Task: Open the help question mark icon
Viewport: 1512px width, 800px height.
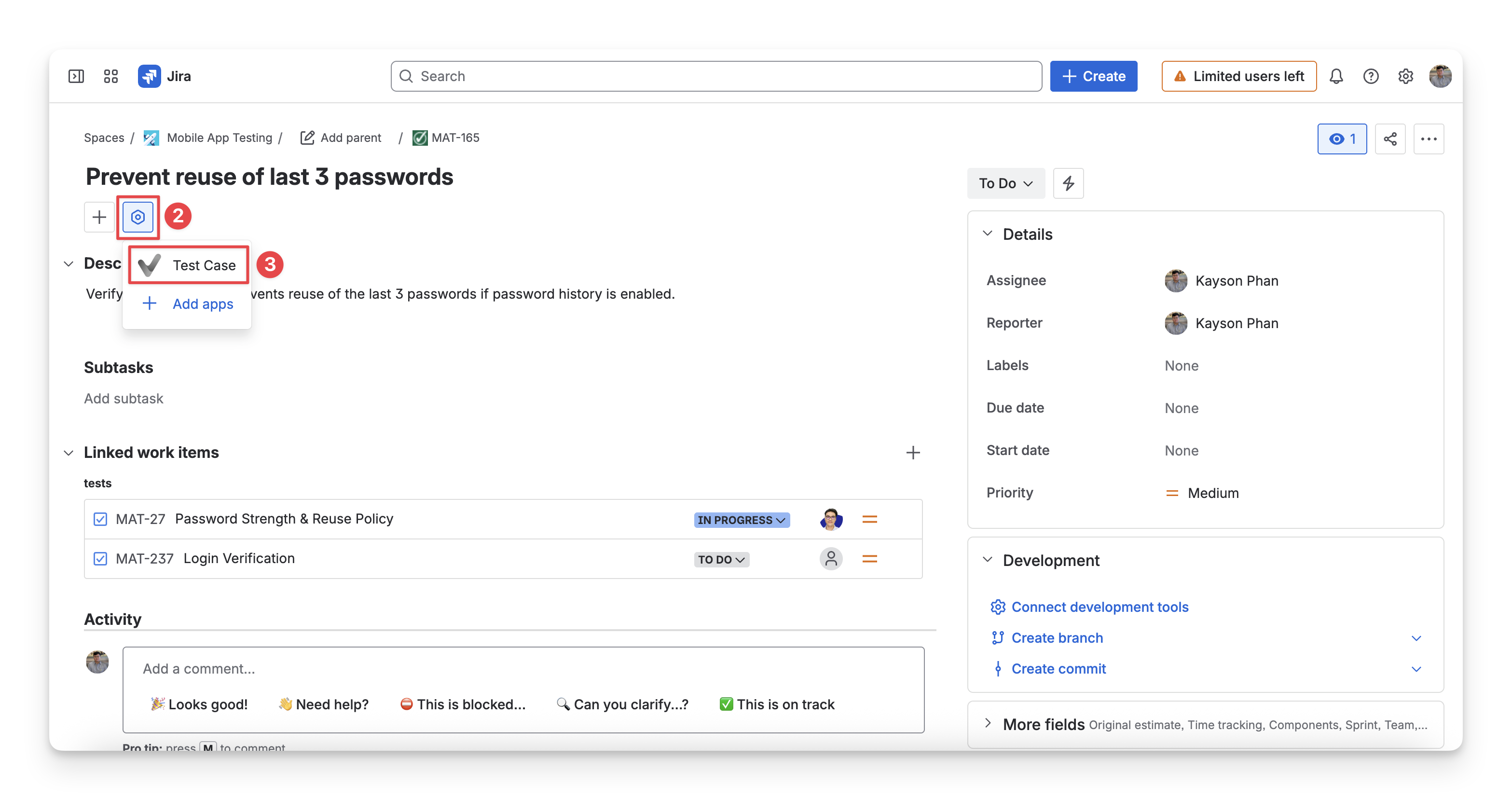Action: click(x=1371, y=76)
